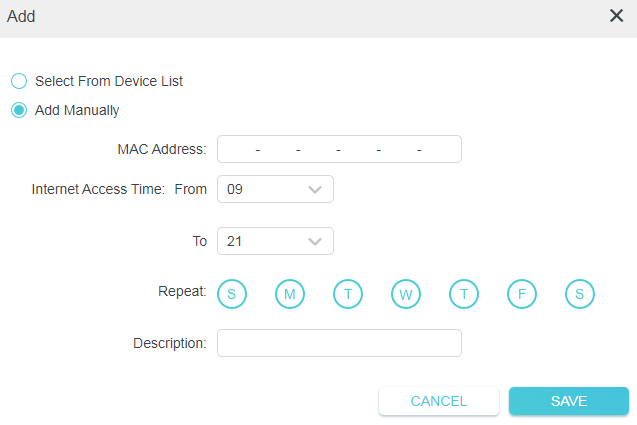Choose Select From Device List option
Image resolution: width=637 pixels, height=425 pixels.
19,81
